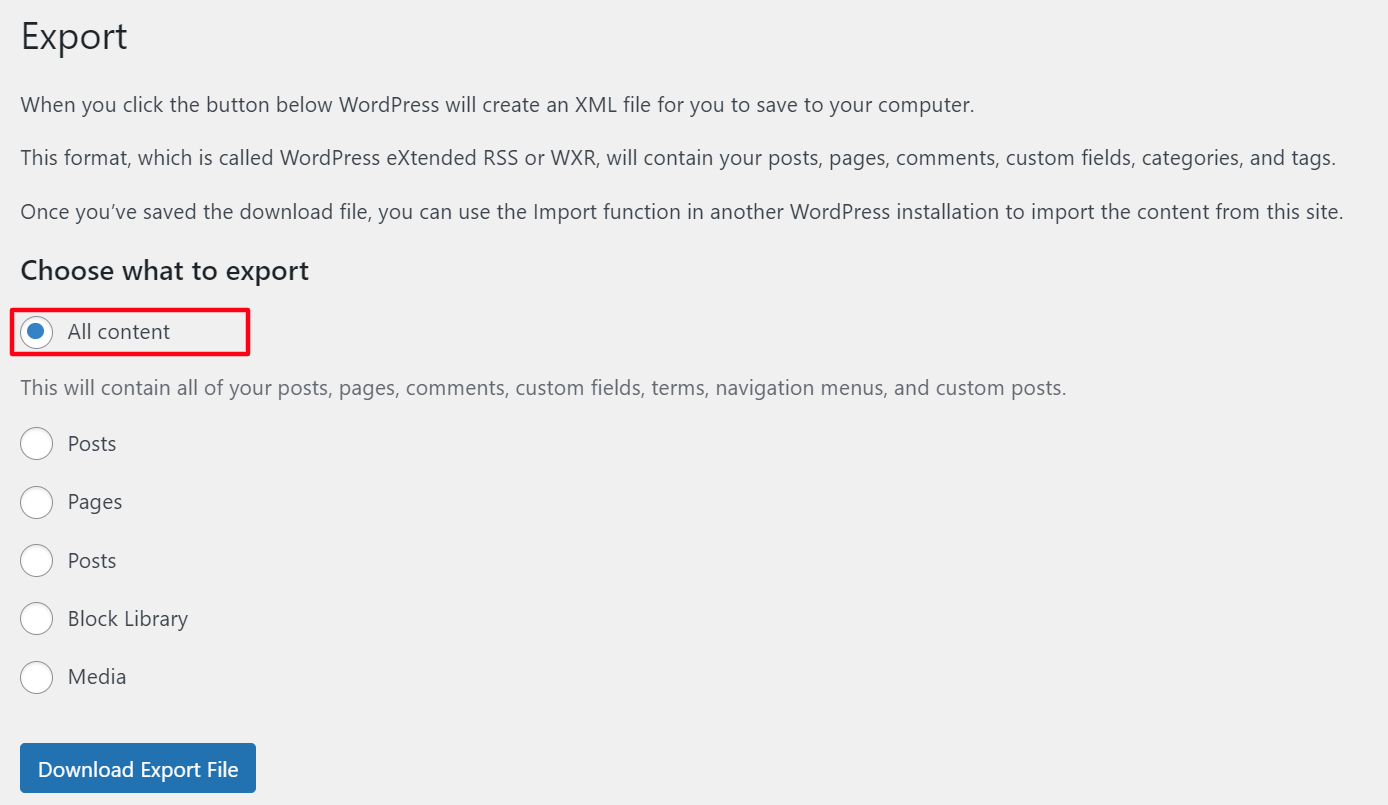Click "navigation menus" in the All content description
1388x805 pixels.
point(800,388)
